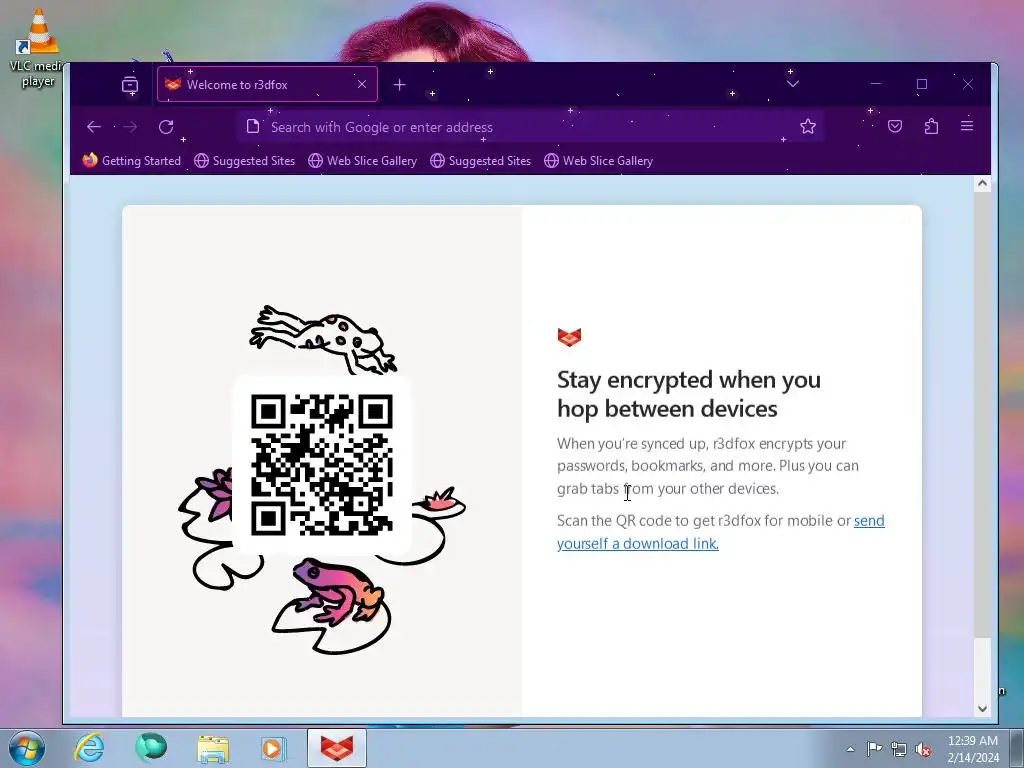Screen dimensions: 1024x768
Task: Open the second Web Slice Gallery bookmark
Action: pyautogui.click(x=598, y=161)
